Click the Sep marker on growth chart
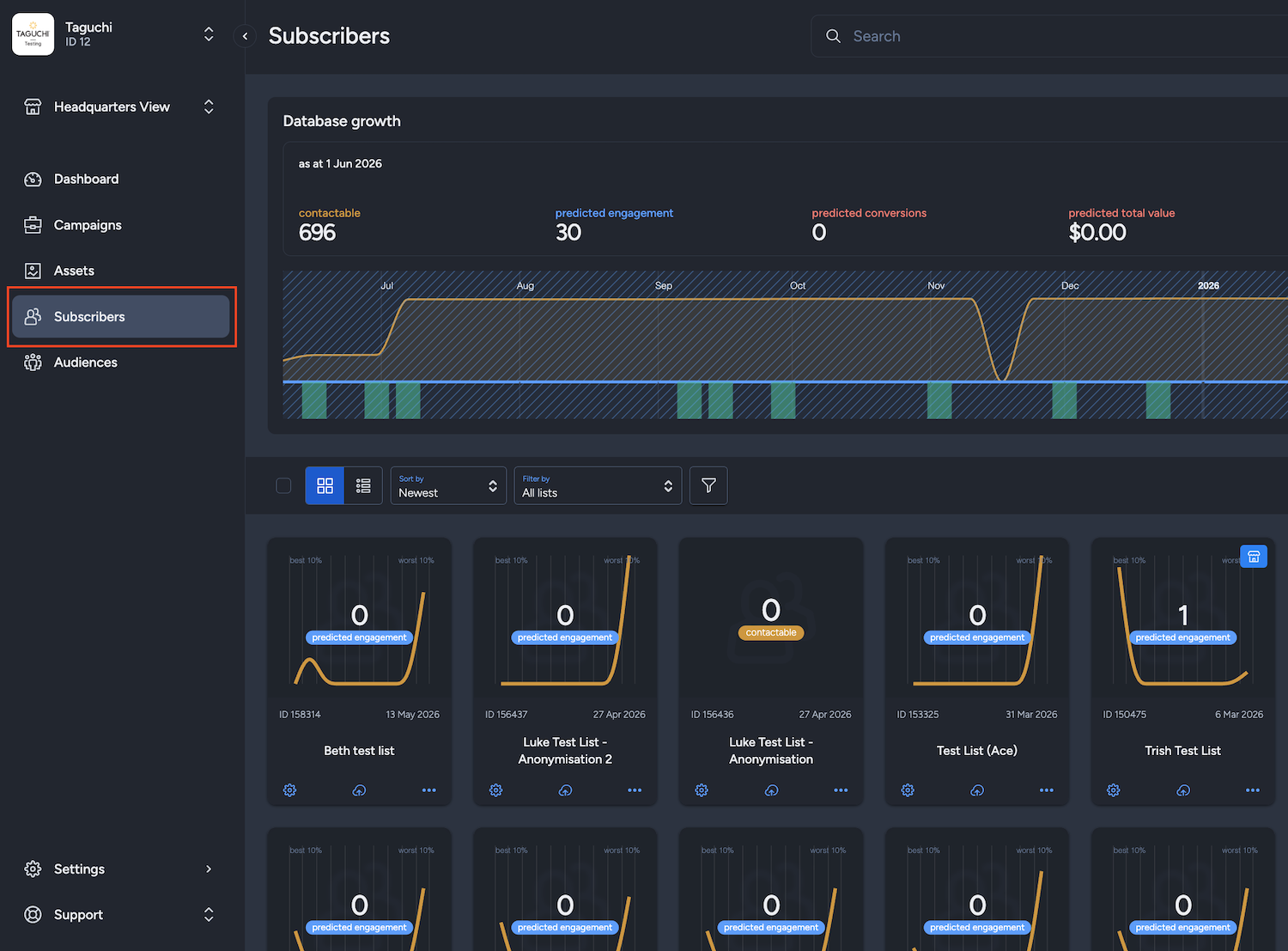Viewport: 1288px width, 951px height. pos(664,286)
